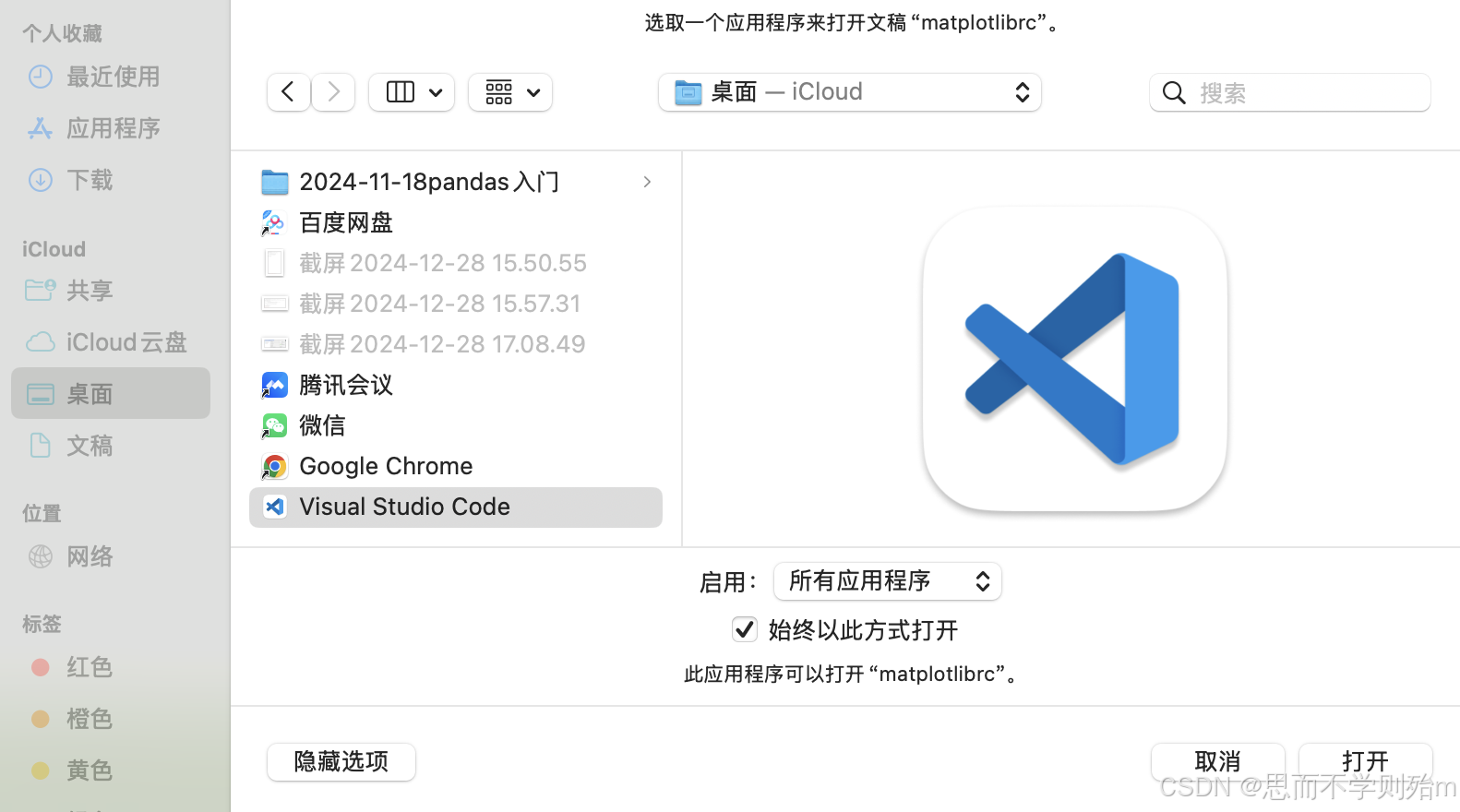Open 下载 in the sidebar

pos(111,180)
